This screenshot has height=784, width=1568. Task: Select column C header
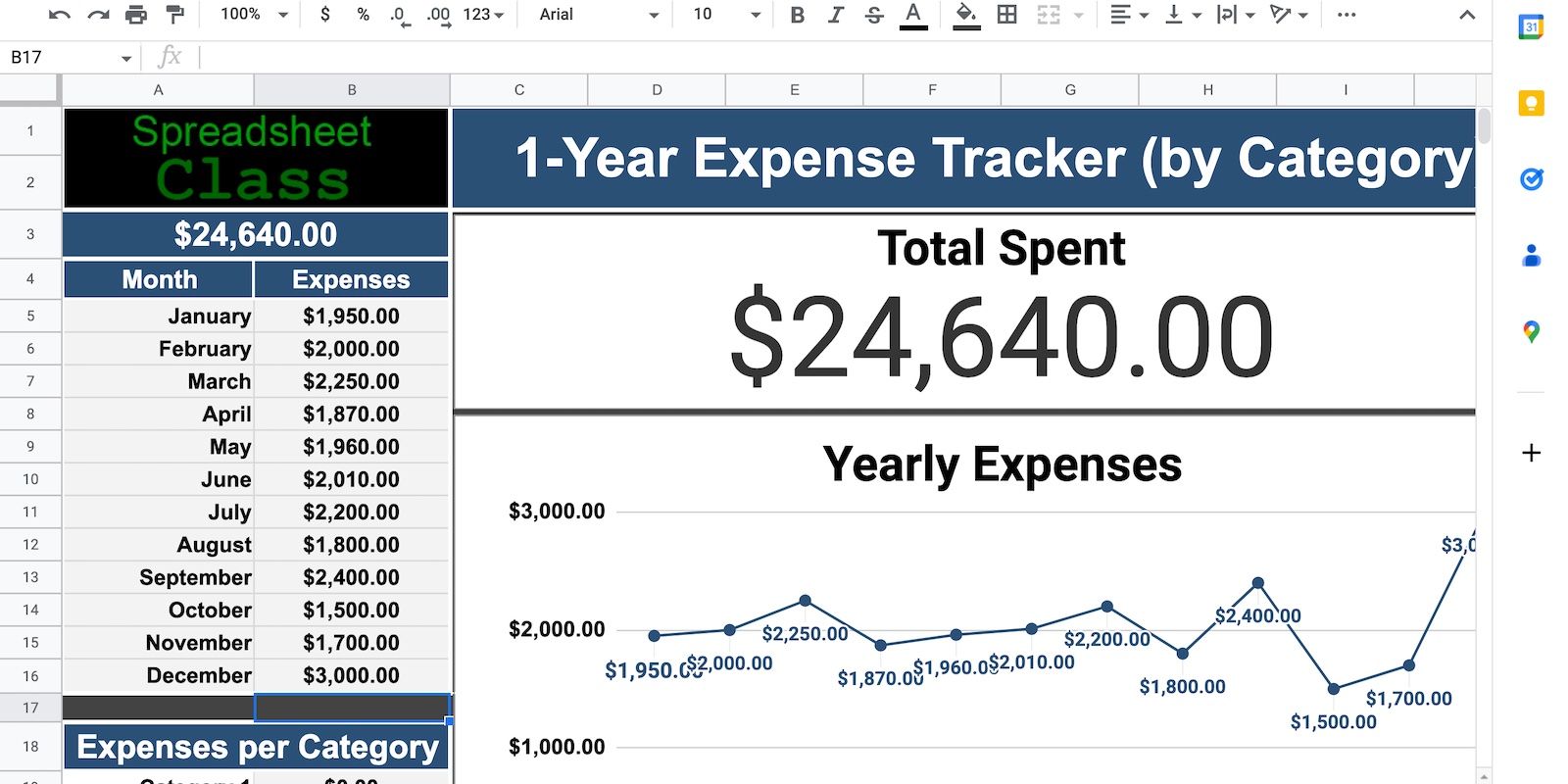[x=519, y=90]
